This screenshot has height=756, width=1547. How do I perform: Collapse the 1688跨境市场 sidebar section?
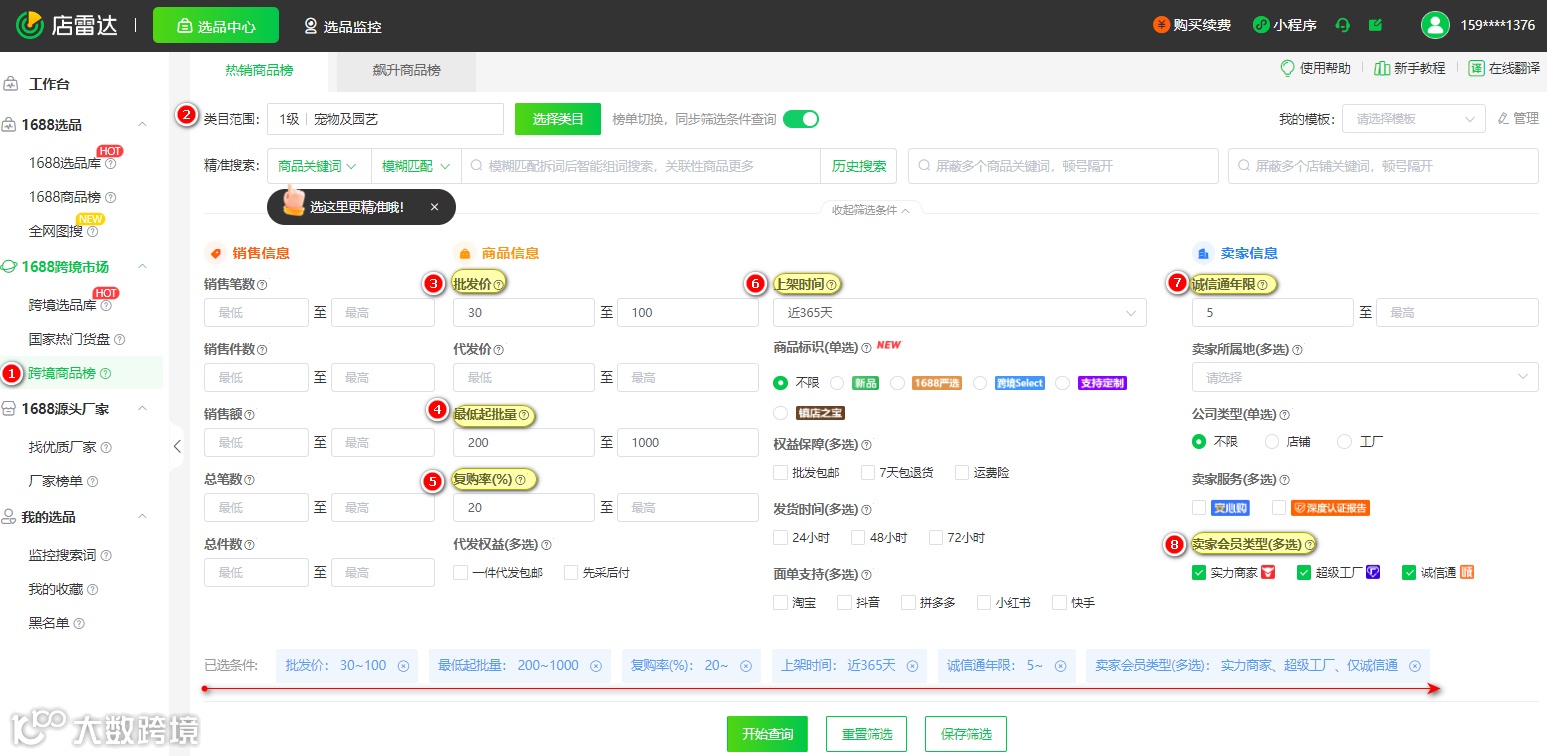(142, 266)
